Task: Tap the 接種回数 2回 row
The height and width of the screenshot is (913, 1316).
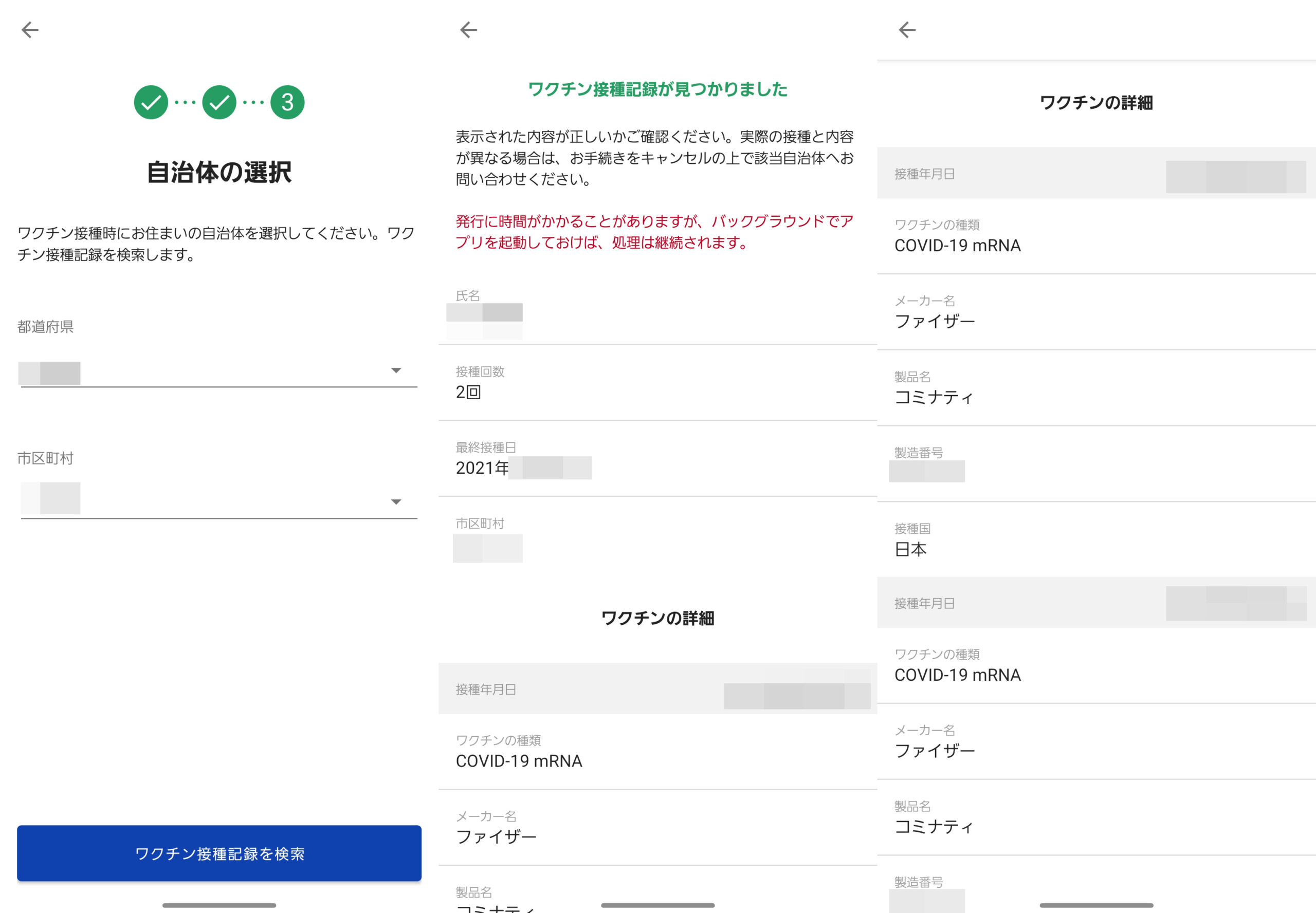Action: (x=657, y=383)
